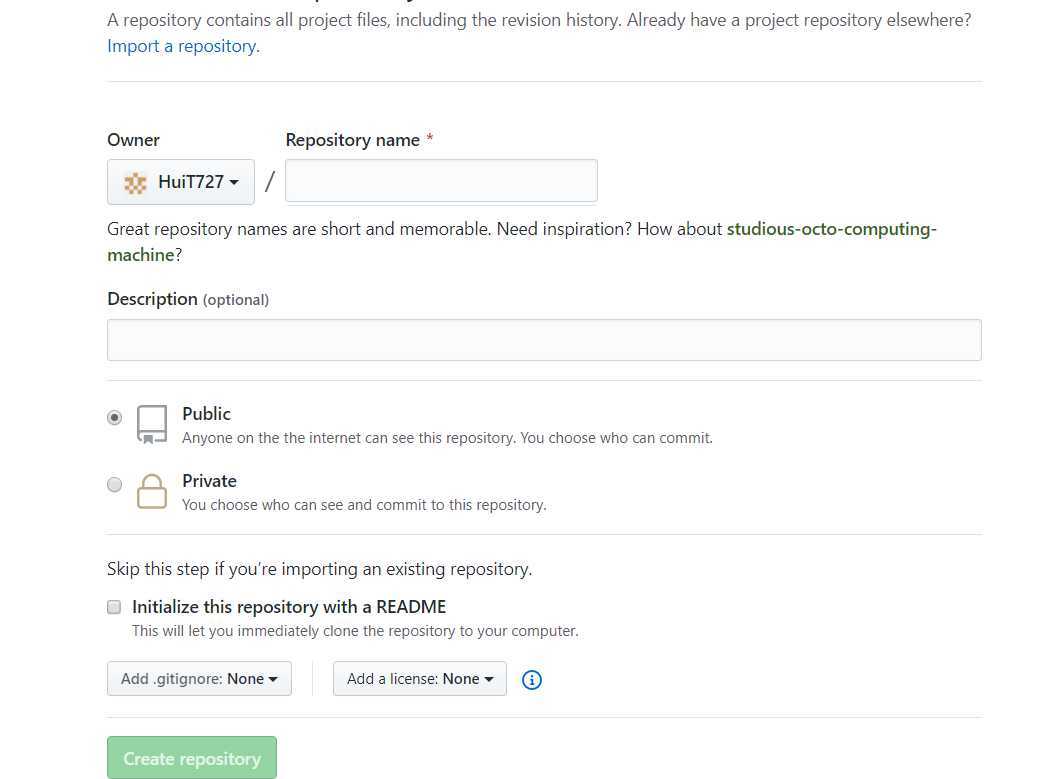Expand the Add .gitignore: None dropdown
Screen dimensions: 1048x779
click(x=199, y=679)
